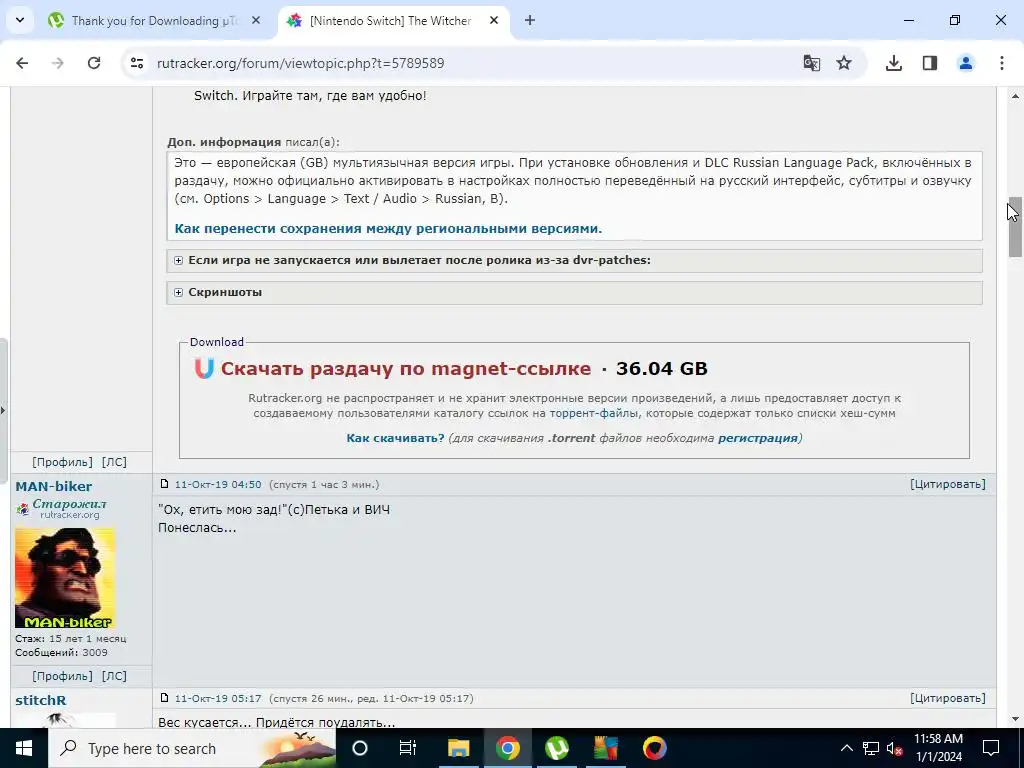Open ЛС link above MAN-biker's post

point(114,462)
